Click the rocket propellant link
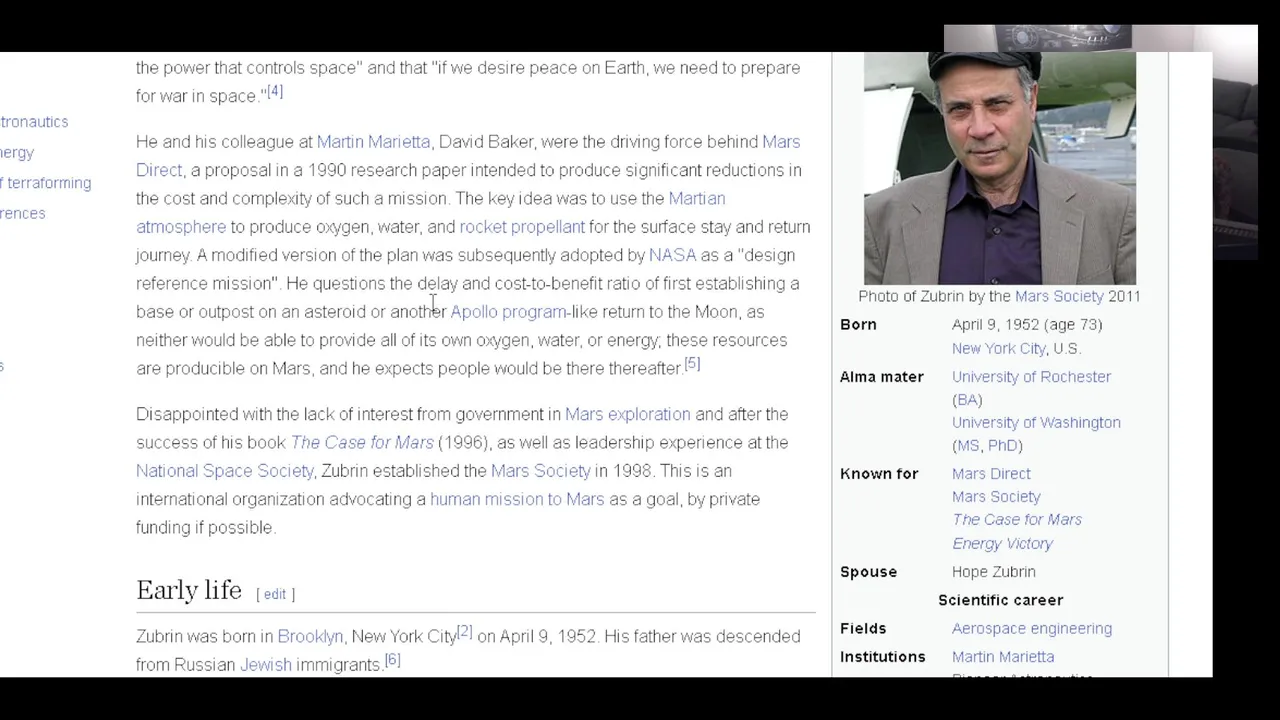 [522, 227]
